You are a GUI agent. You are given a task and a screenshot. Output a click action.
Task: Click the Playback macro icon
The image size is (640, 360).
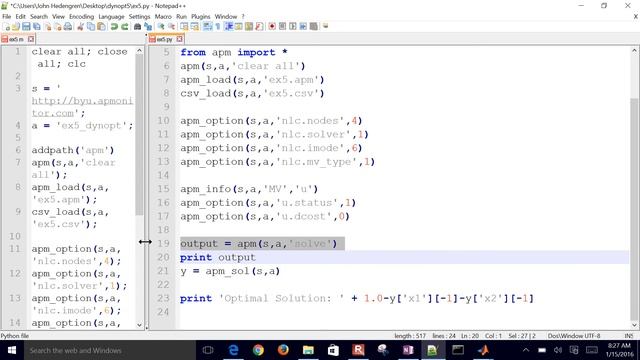tap(293, 27)
